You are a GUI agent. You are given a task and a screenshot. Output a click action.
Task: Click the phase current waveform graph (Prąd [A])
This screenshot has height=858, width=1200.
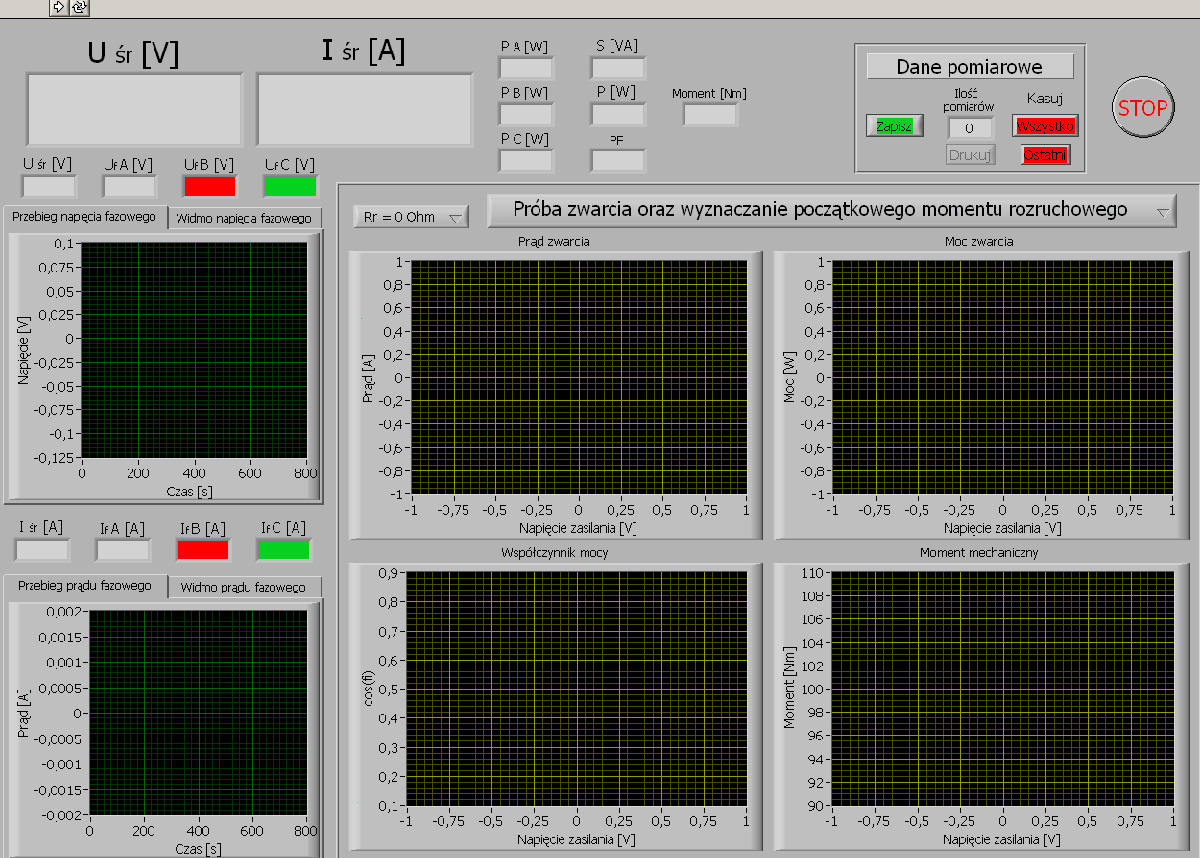pyautogui.click(x=198, y=713)
